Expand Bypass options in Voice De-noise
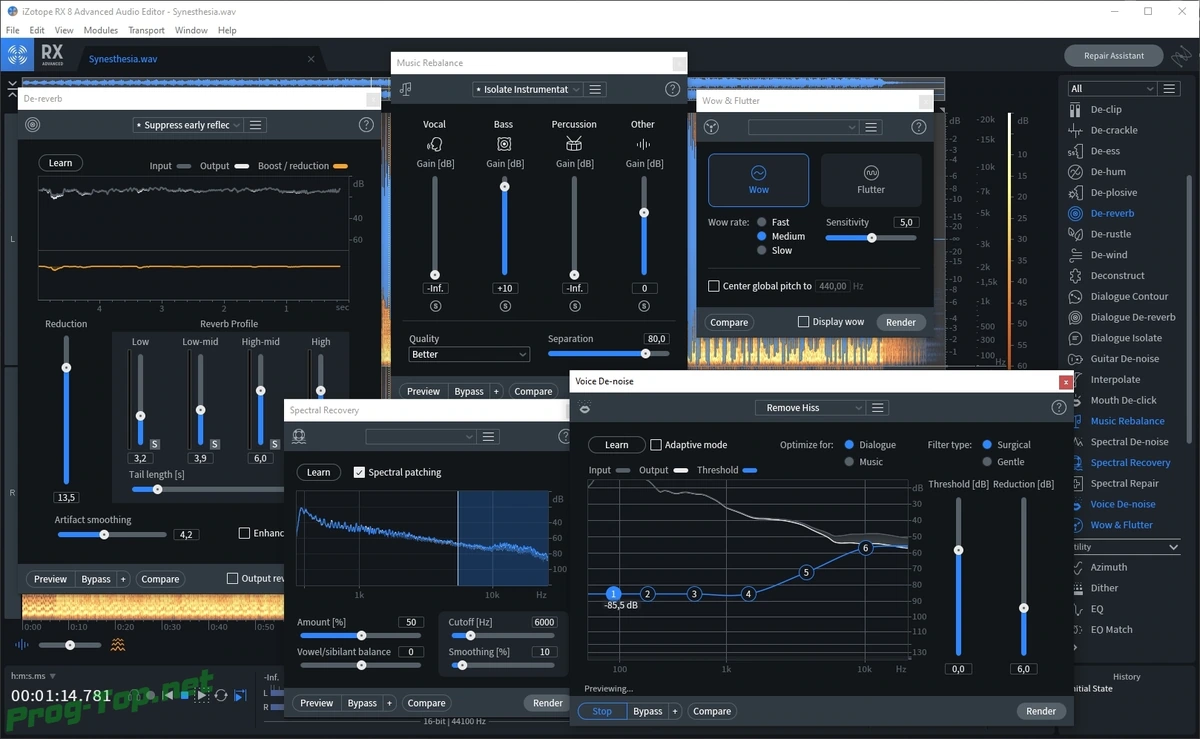The height and width of the screenshot is (739, 1200). click(676, 711)
